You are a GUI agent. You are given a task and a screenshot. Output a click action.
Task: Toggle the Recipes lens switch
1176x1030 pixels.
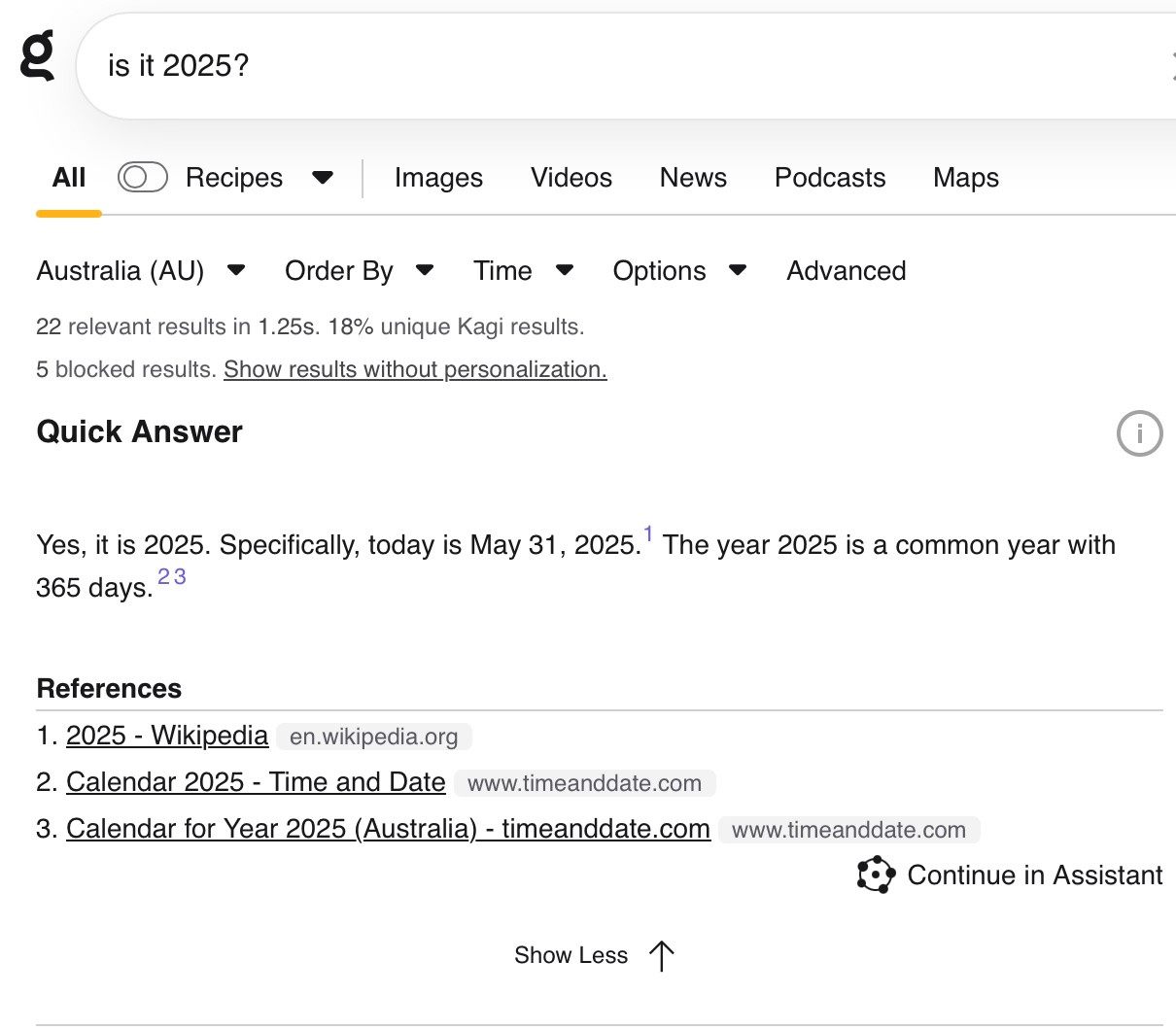[x=143, y=177]
